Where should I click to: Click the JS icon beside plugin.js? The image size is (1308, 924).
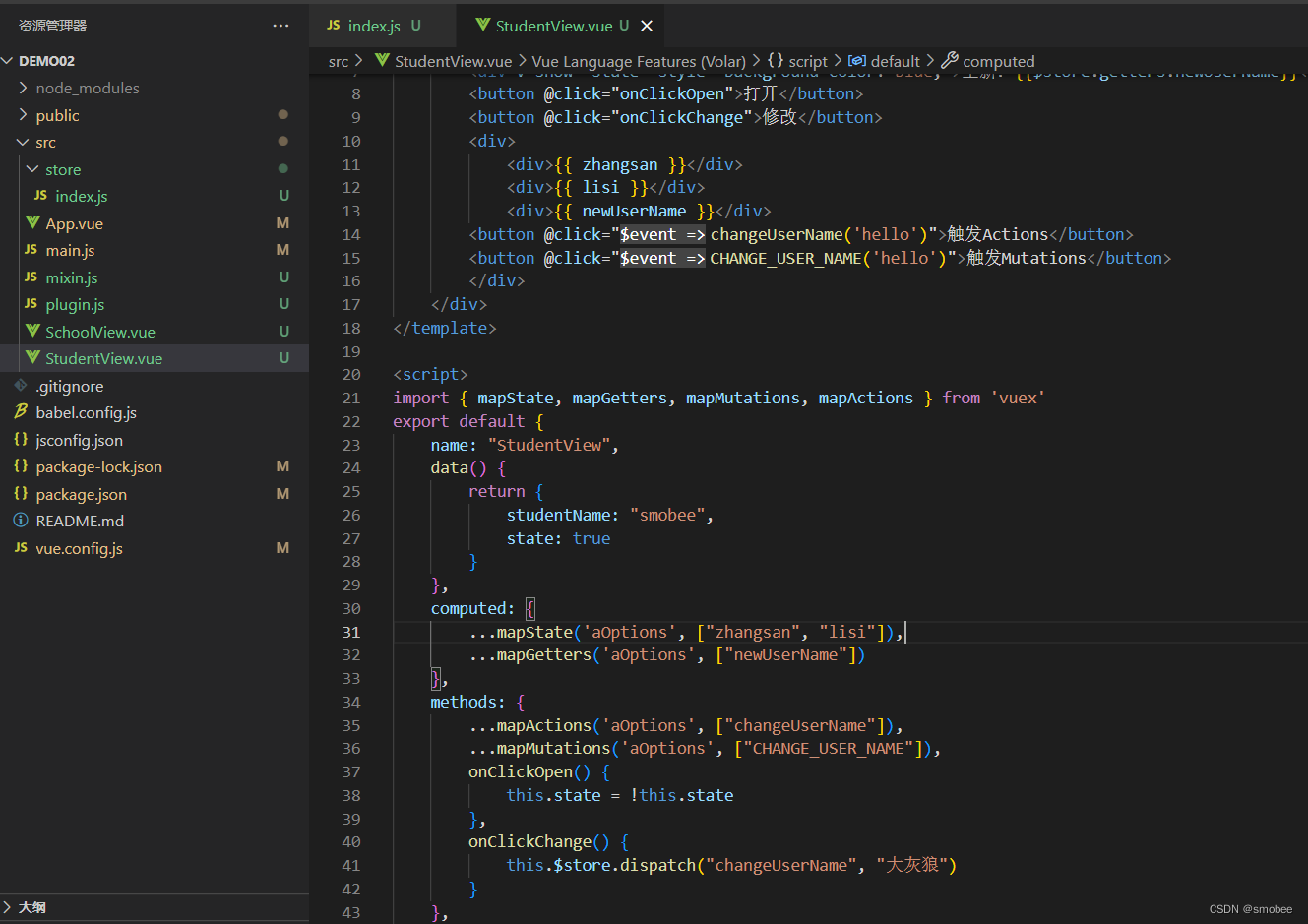click(31, 304)
